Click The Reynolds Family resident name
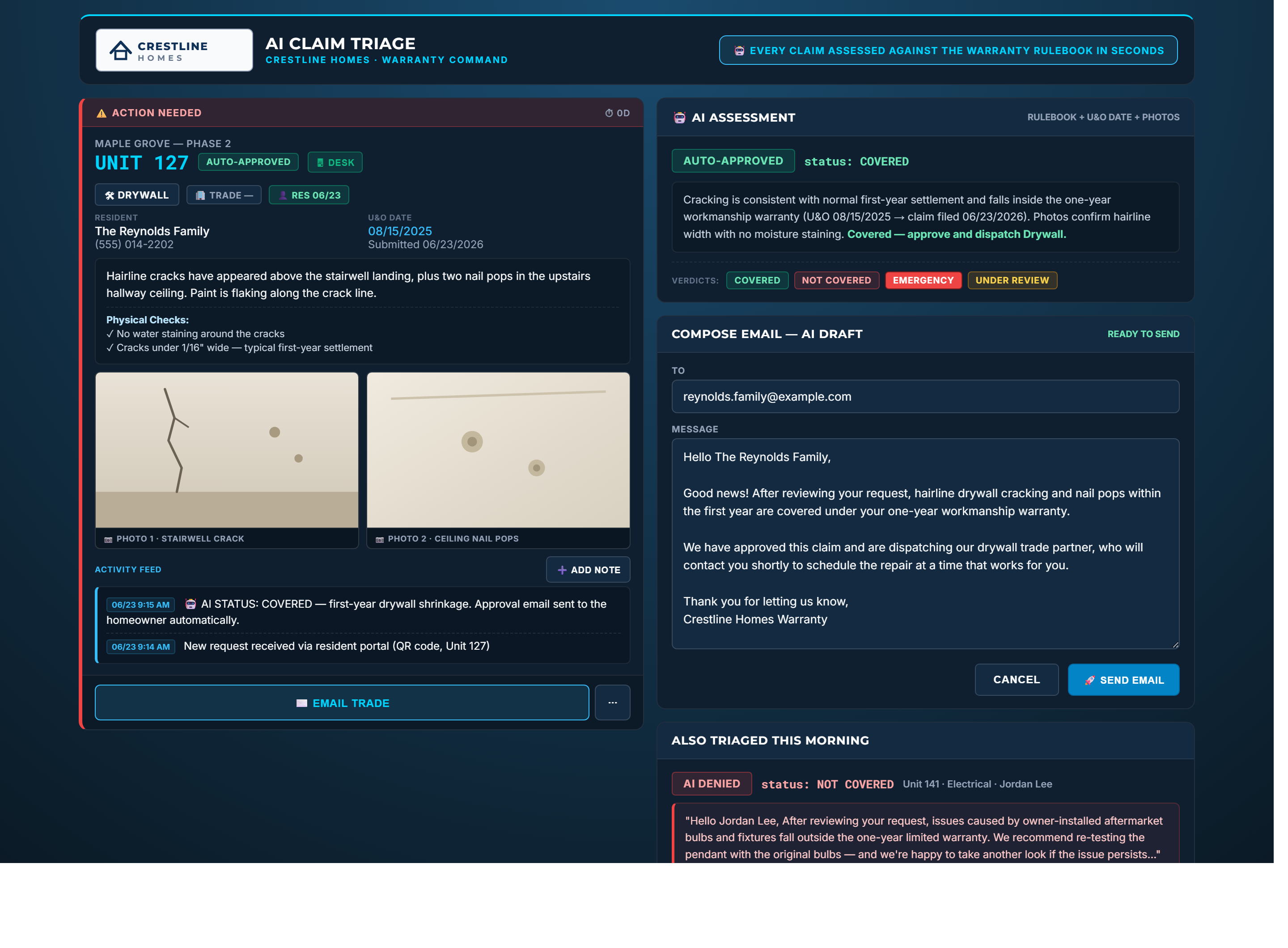 click(x=152, y=231)
